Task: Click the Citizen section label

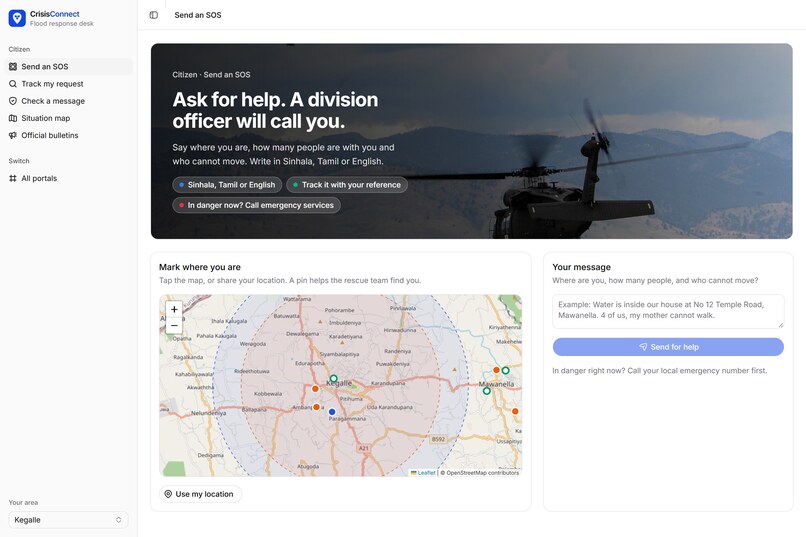Action: coord(19,49)
